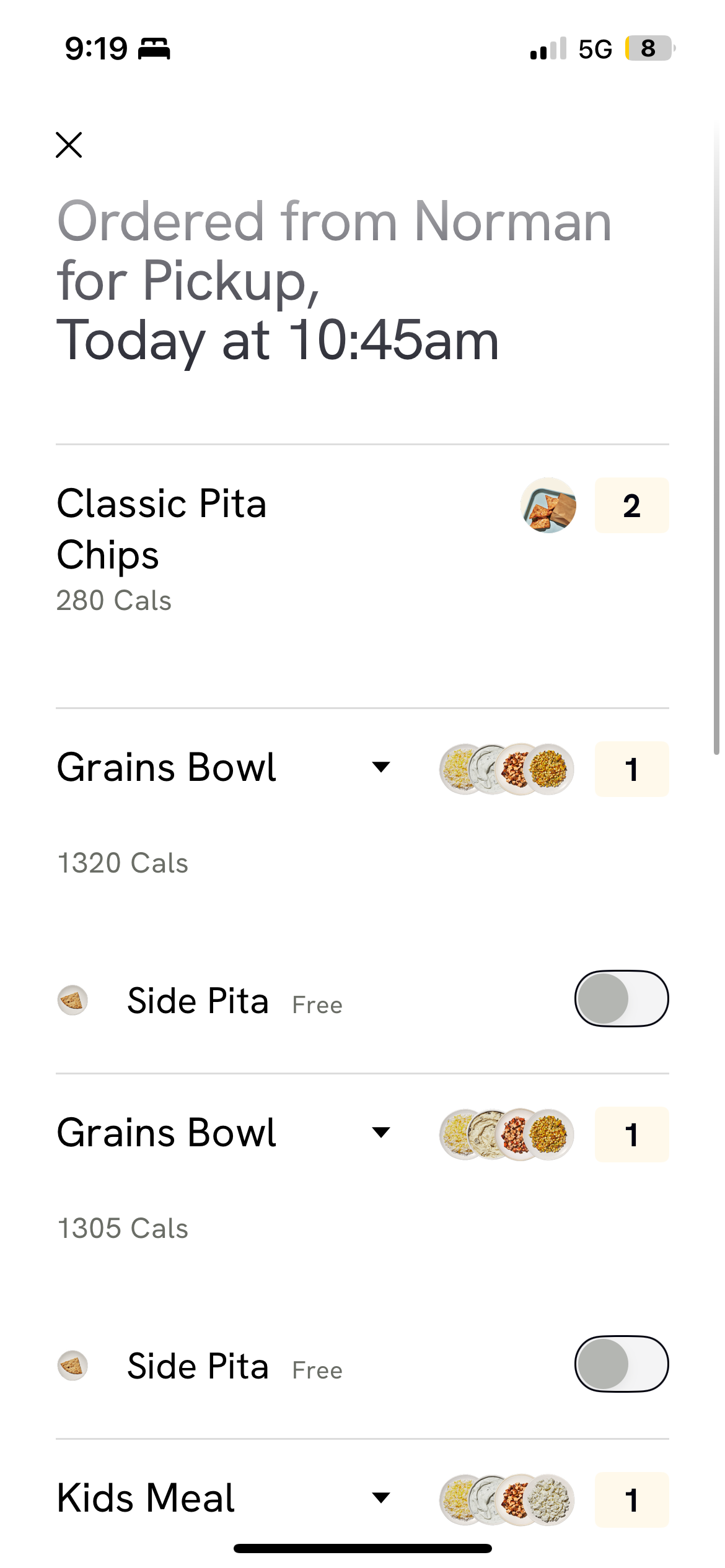Viewport: 725px width, 1568px height.
Task: Tap the battery indicator in status bar
Action: point(649,48)
